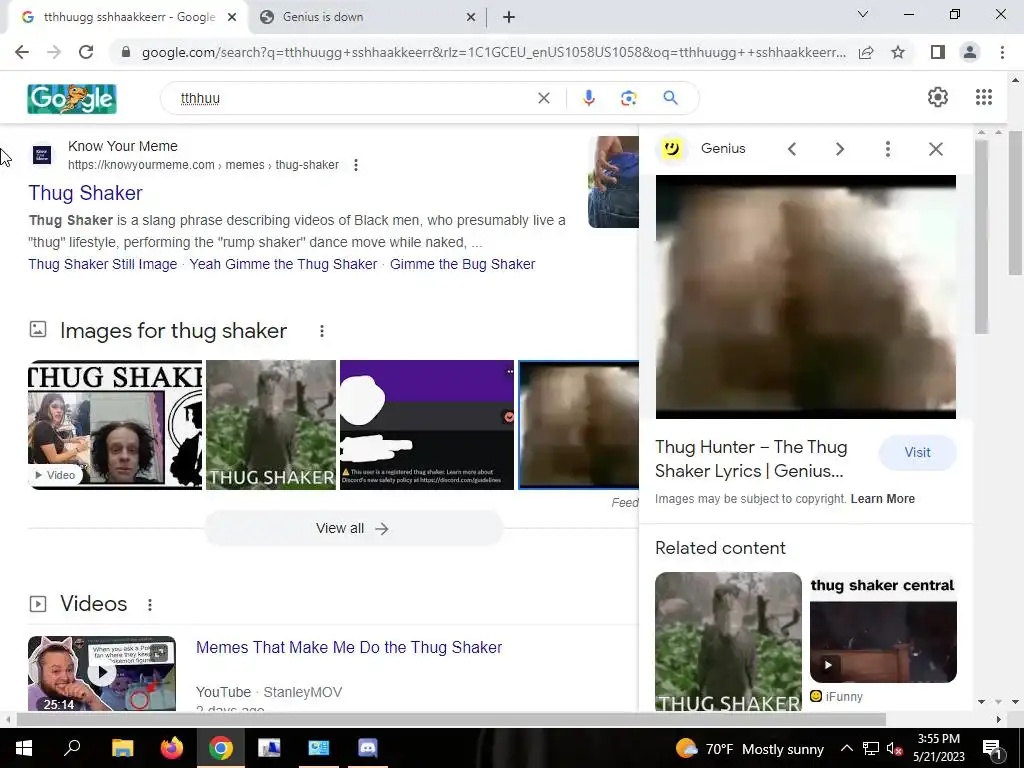Show hidden system tray icons

846,748
